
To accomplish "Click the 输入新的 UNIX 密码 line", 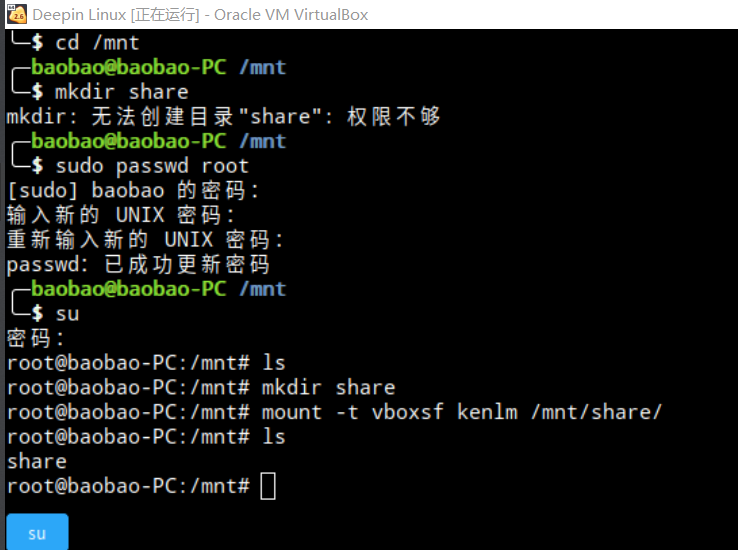I will click(x=120, y=215).
